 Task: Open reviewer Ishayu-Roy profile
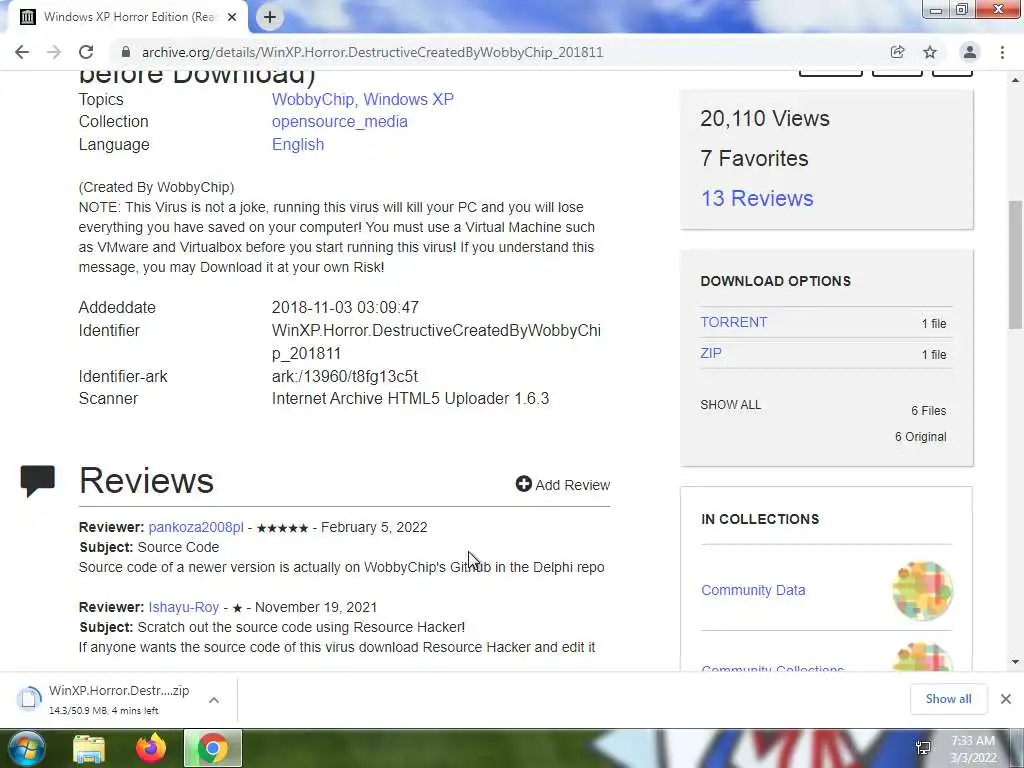coord(184,607)
